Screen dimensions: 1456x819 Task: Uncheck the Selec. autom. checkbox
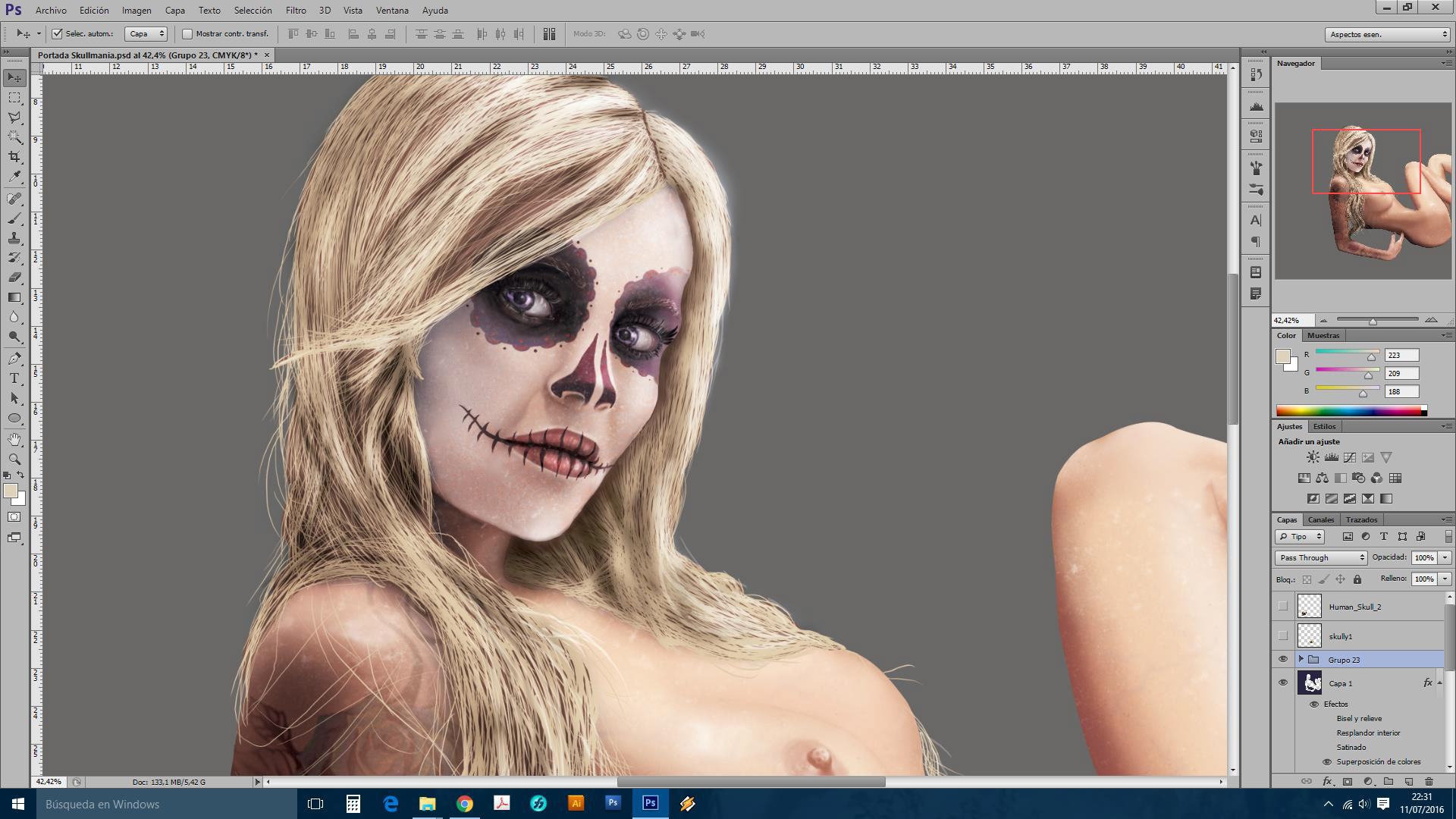tap(57, 33)
